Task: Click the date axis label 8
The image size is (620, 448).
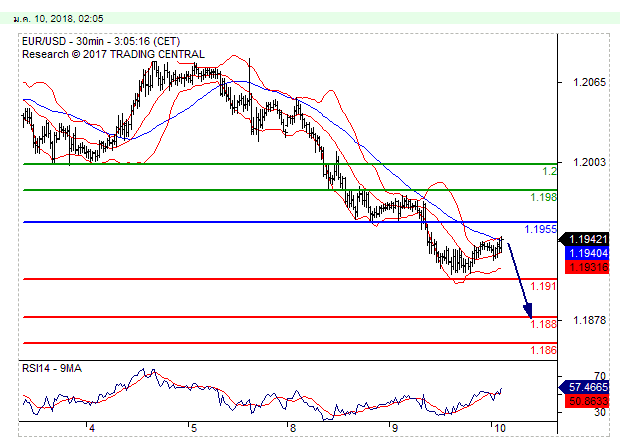Action: tap(293, 428)
